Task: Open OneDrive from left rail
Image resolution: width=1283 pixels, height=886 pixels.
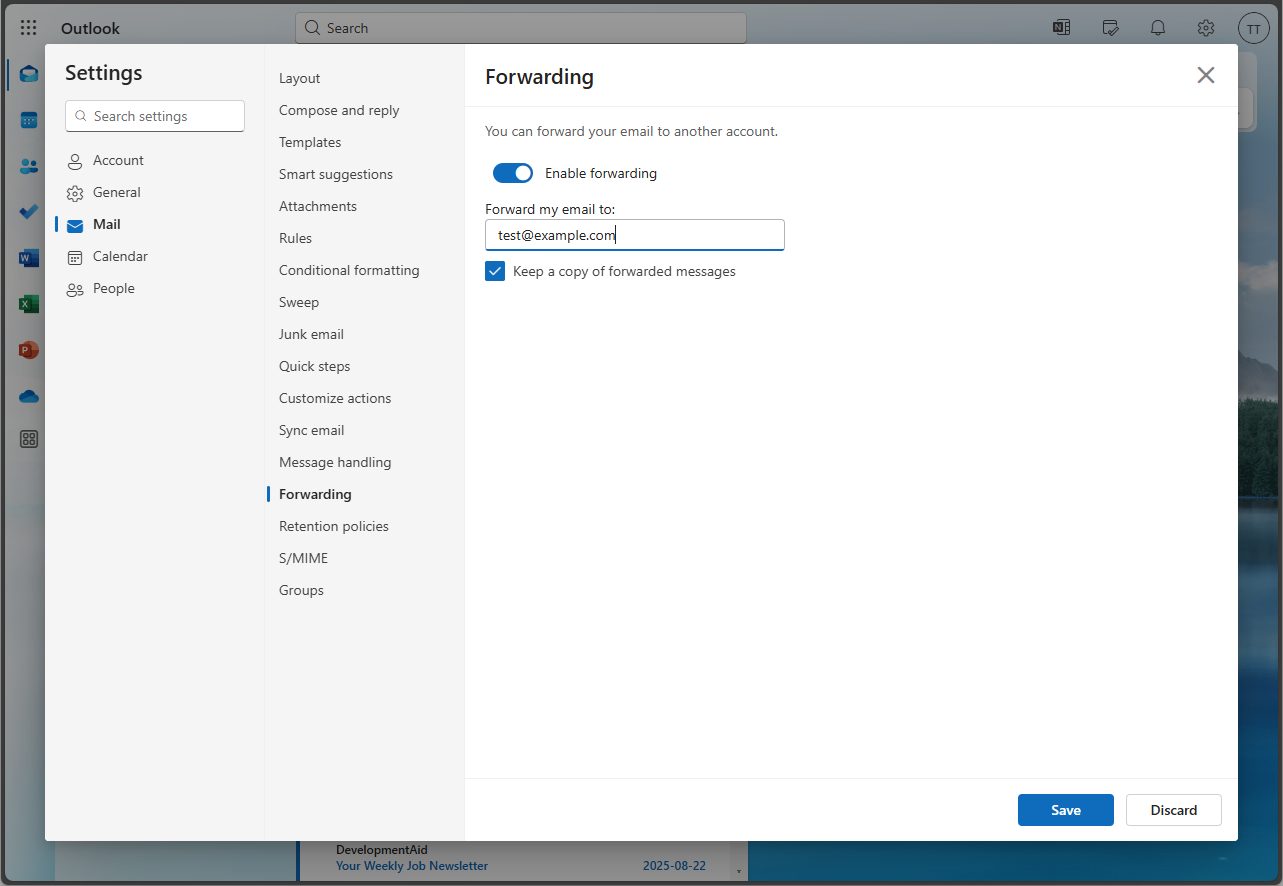Action: pyautogui.click(x=29, y=396)
